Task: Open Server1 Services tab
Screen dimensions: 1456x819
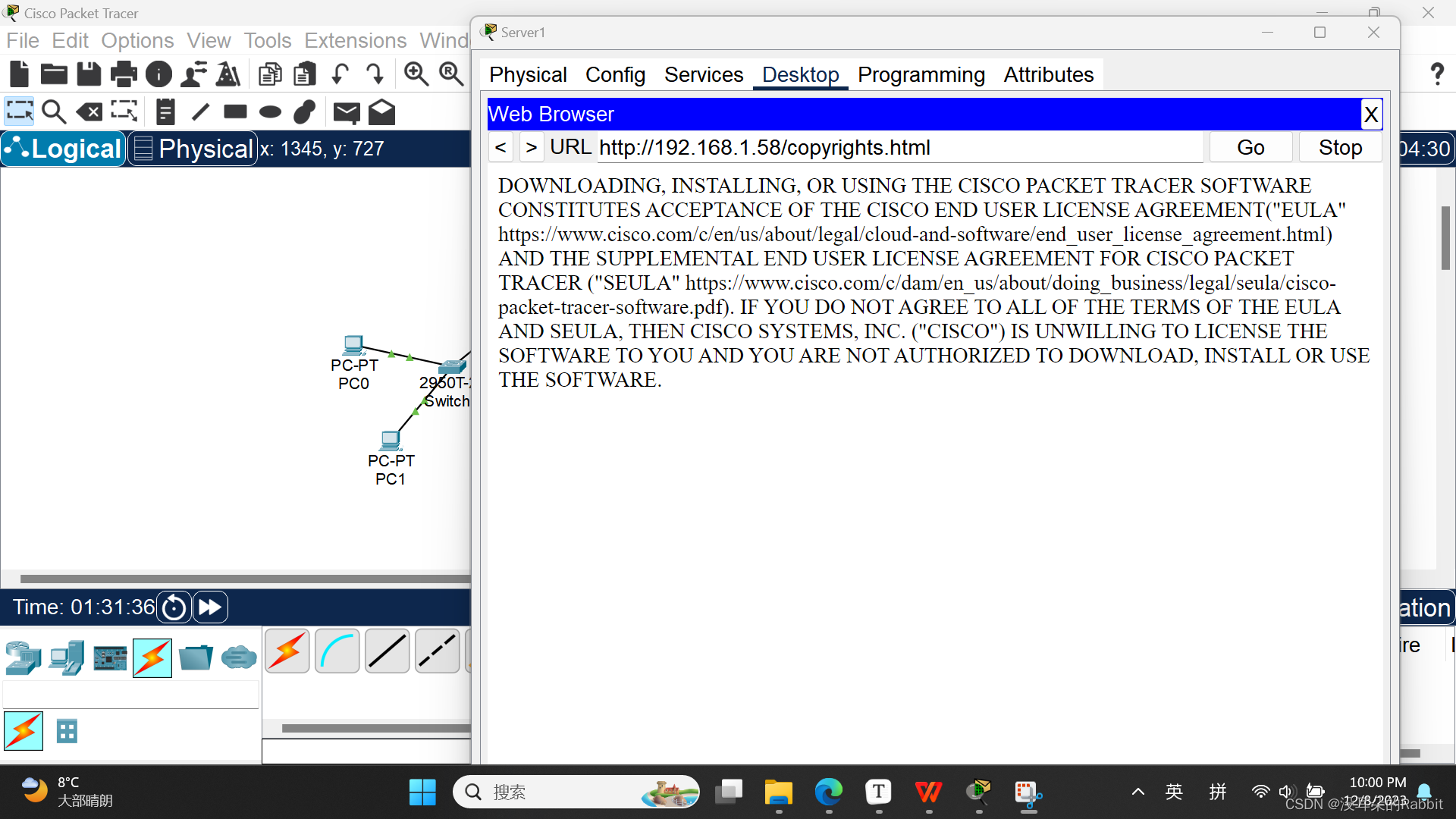Action: click(x=704, y=74)
